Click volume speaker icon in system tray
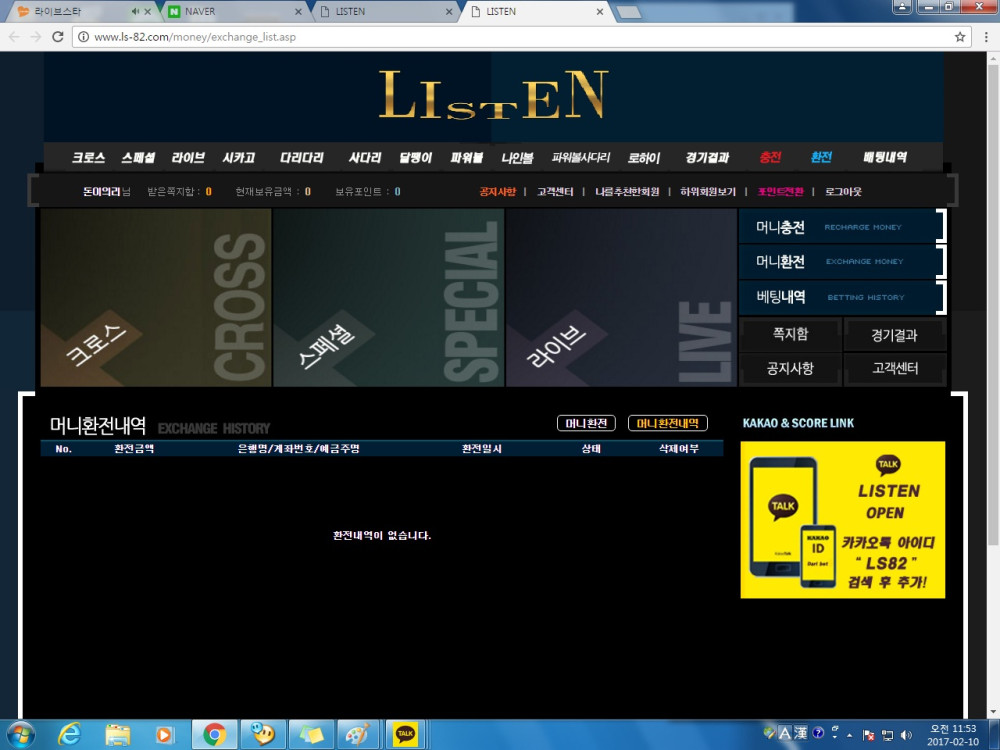The width and height of the screenshot is (1000, 750). 906,735
